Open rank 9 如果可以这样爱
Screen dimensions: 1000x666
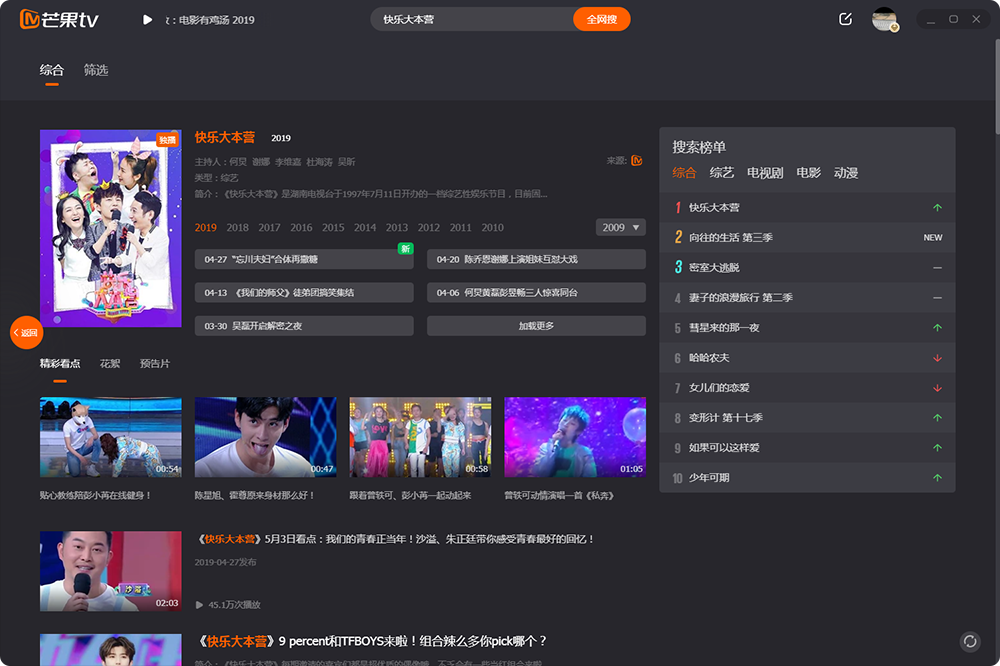(807, 447)
